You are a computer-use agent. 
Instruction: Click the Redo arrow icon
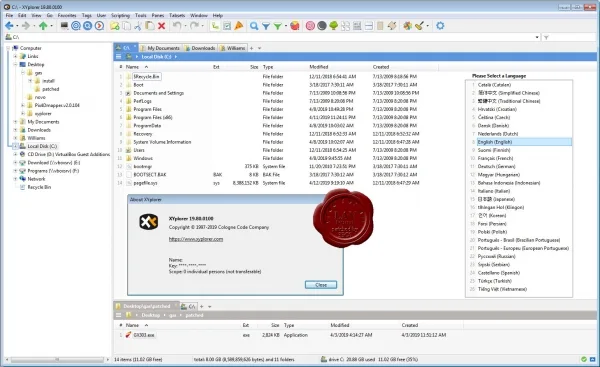(x=194, y=26)
